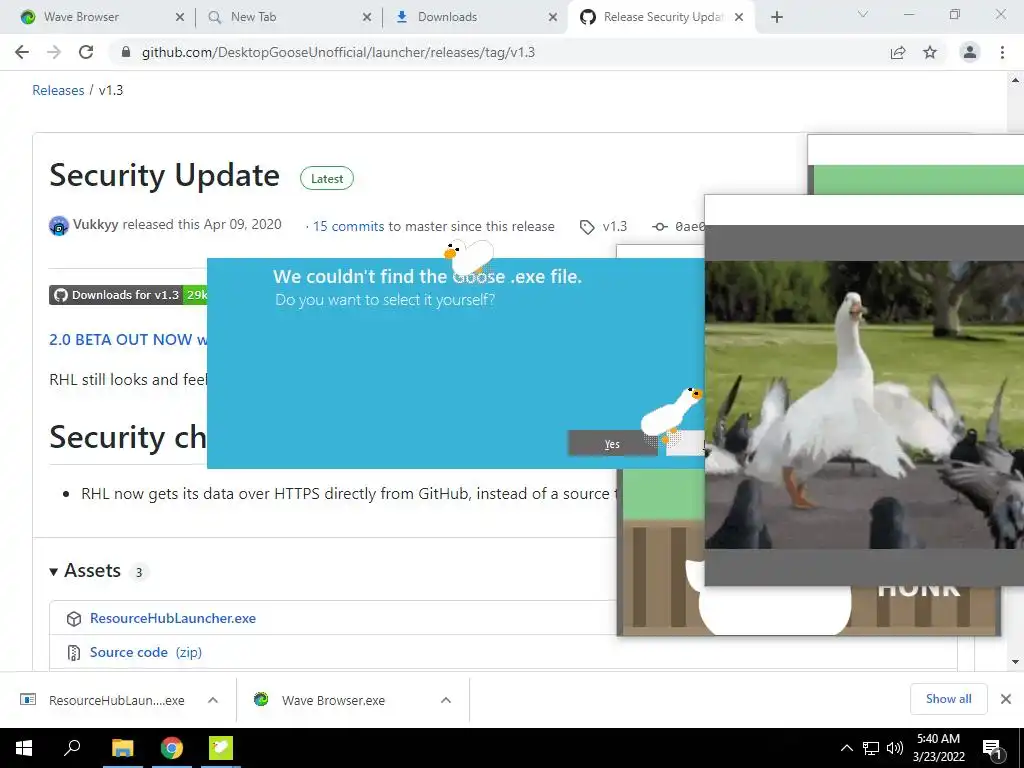Select the Release Security Update tab
Viewport: 1024px width, 768px height.
(x=661, y=17)
